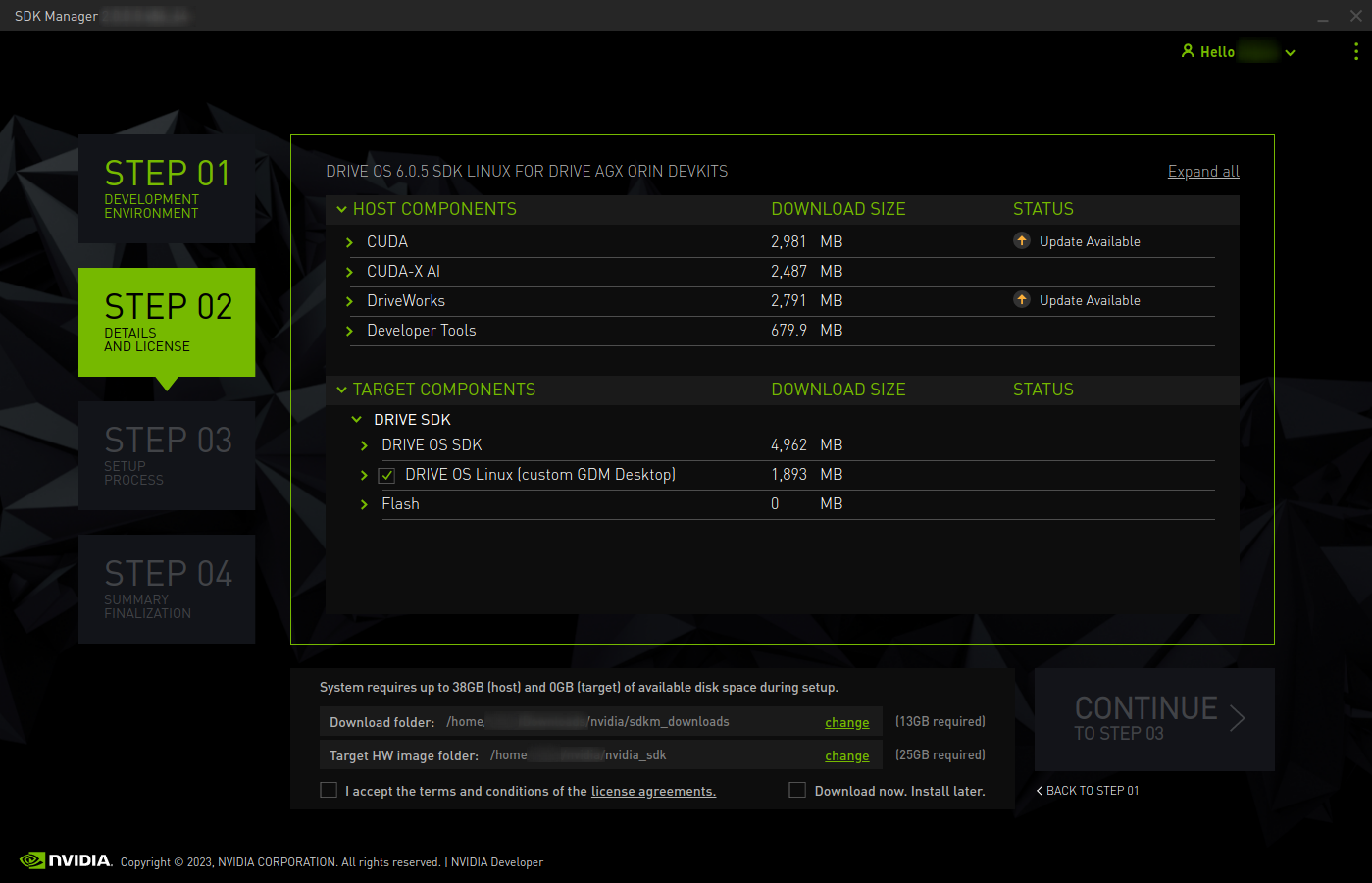Image resolution: width=1372 pixels, height=883 pixels.
Task: Expand the Flash component row
Action: click(x=364, y=504)
